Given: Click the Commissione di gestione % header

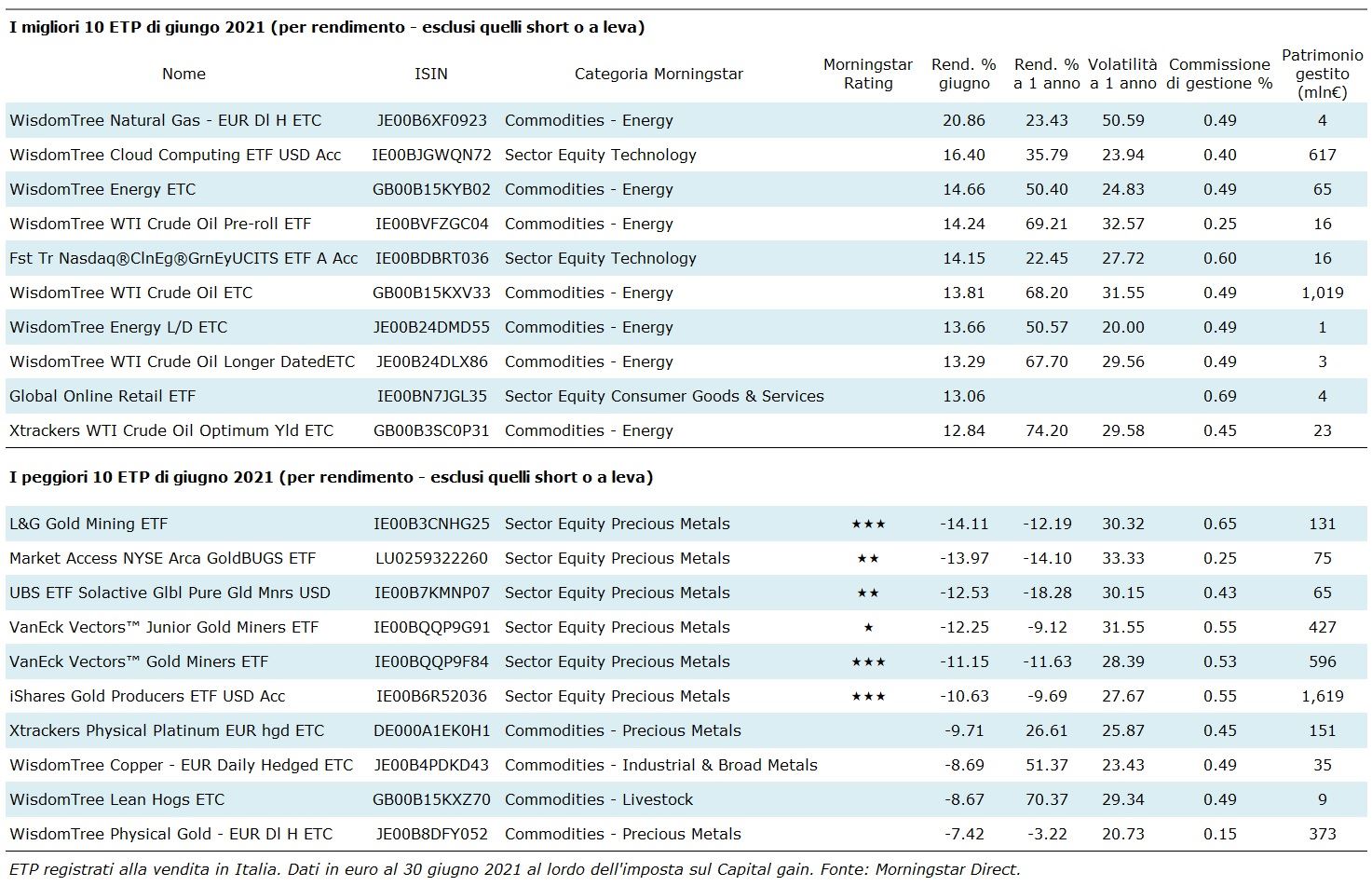Looking at the screenshot, I should tap(1219, 74).
